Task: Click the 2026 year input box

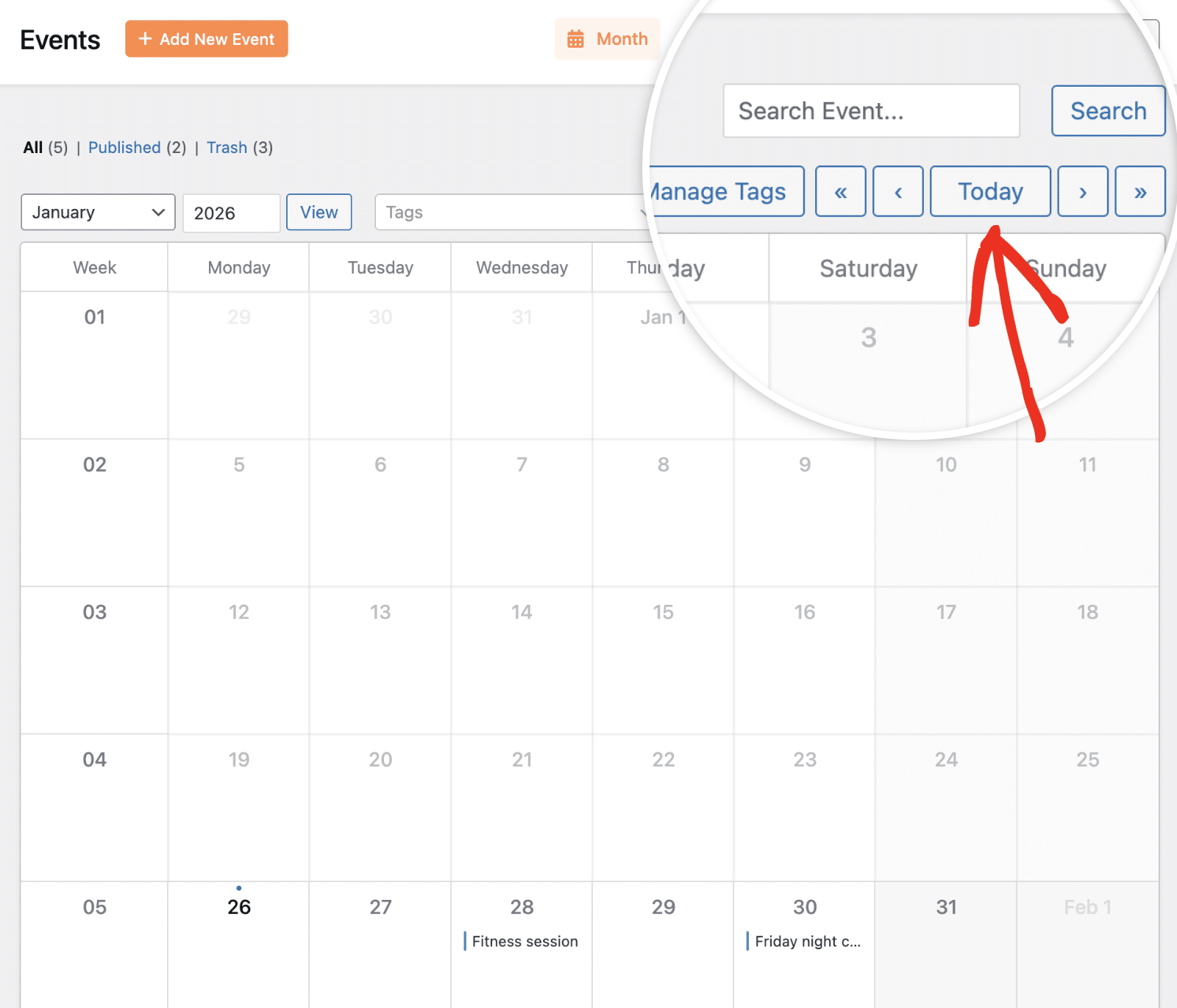Action: point(230,213)
